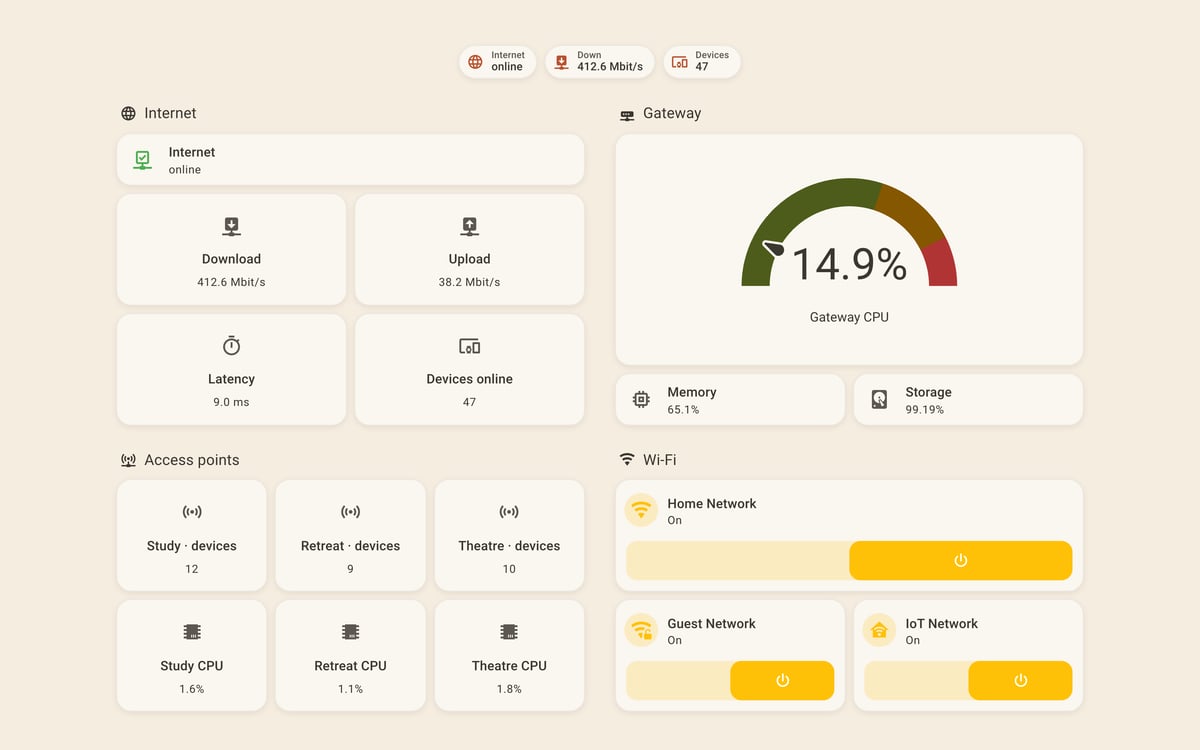Image resolution: width=1200 pixels, height=750 pixels.
Task: Open the Down 412.6 Mbit/s chip
Action: point(600,62)
